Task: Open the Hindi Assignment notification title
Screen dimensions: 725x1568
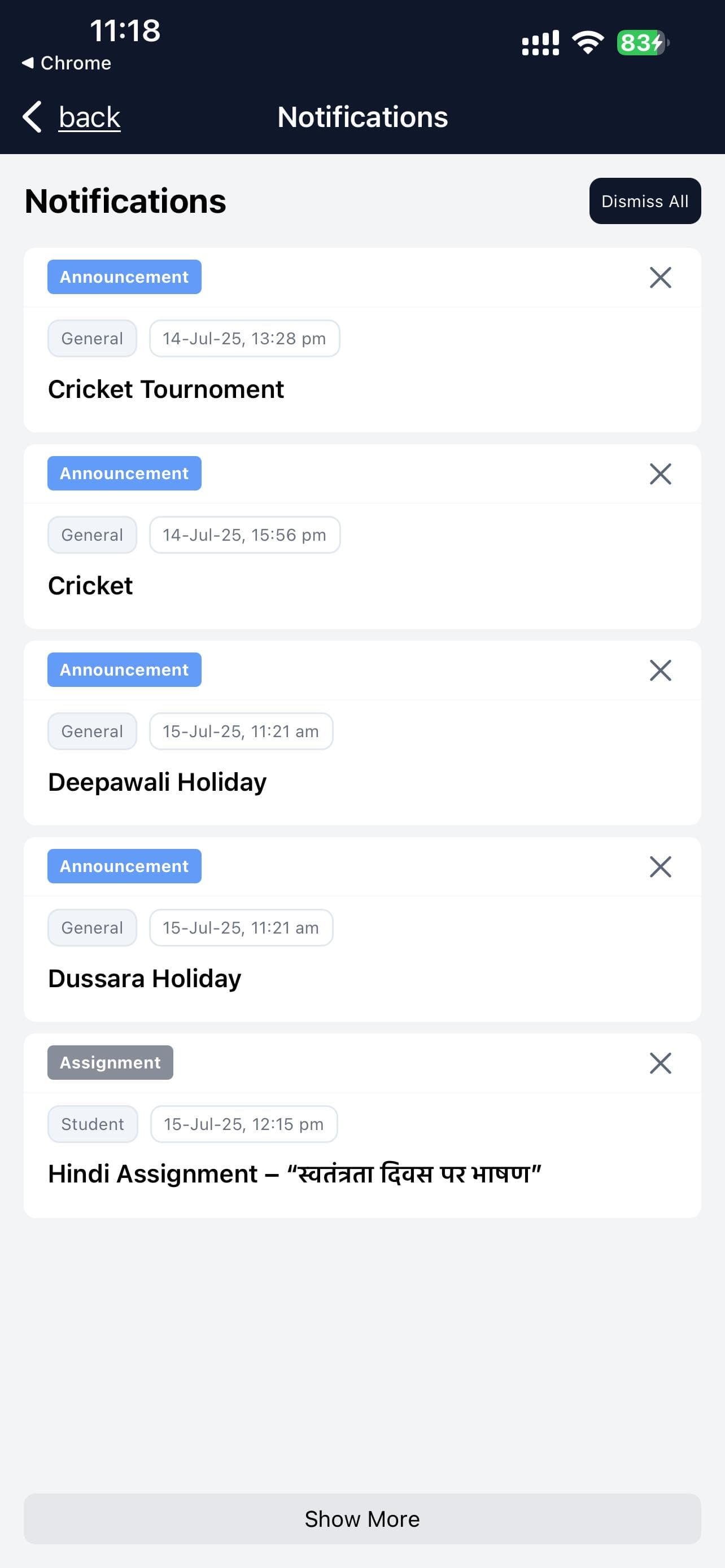Action: coord(295,1173)
